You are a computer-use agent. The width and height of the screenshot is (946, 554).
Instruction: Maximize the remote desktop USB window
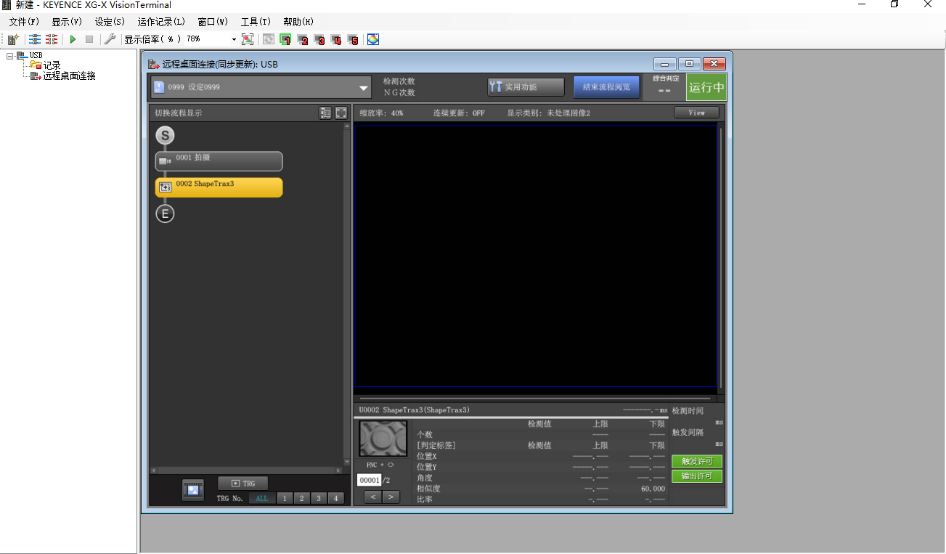(689, 64)
